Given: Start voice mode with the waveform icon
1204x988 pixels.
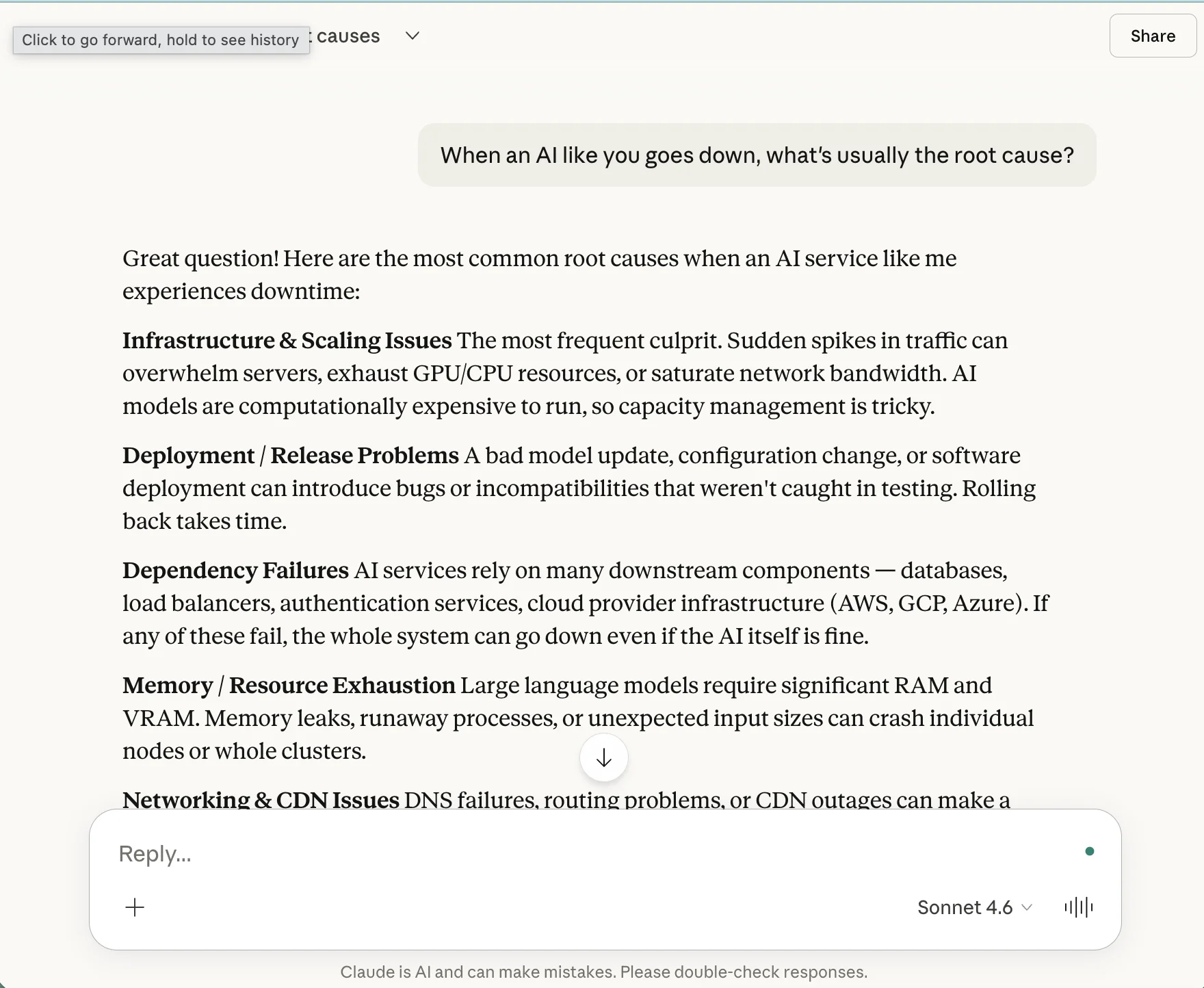Looking at the screenshot, I should tap(1079, 907).
